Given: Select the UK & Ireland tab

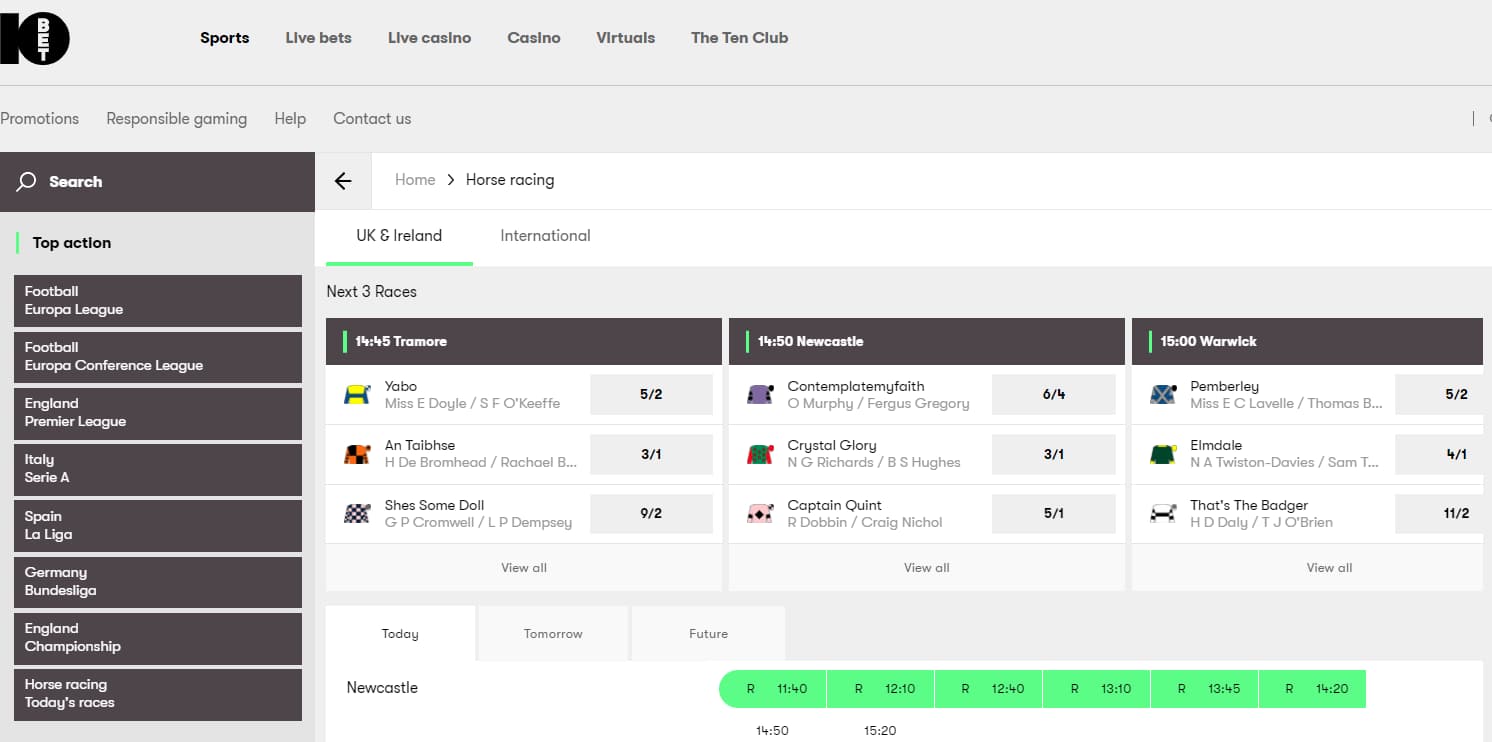Looking at the screenshot, I should click(x=399, y=236).
